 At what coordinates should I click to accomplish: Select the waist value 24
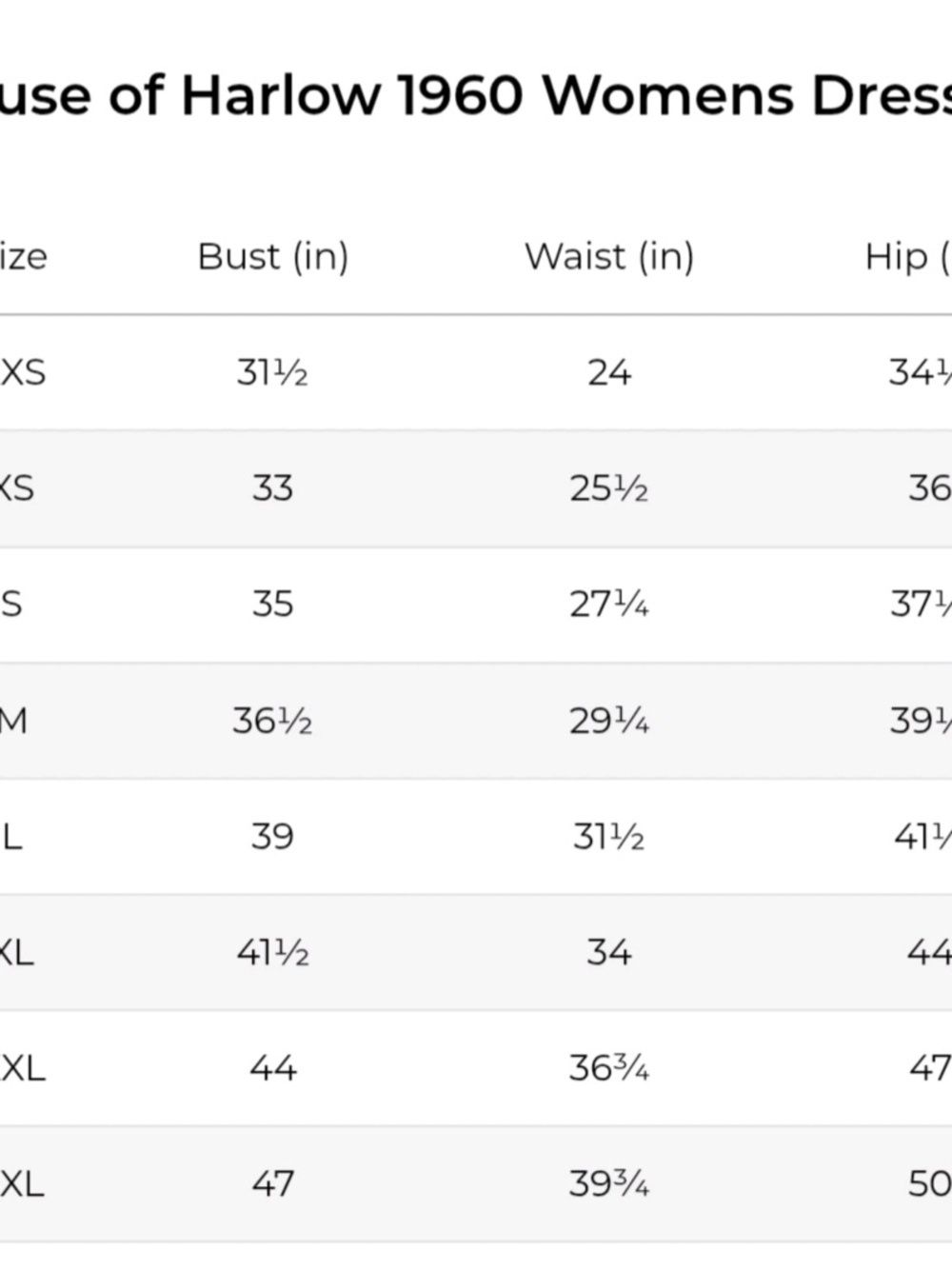609,372
